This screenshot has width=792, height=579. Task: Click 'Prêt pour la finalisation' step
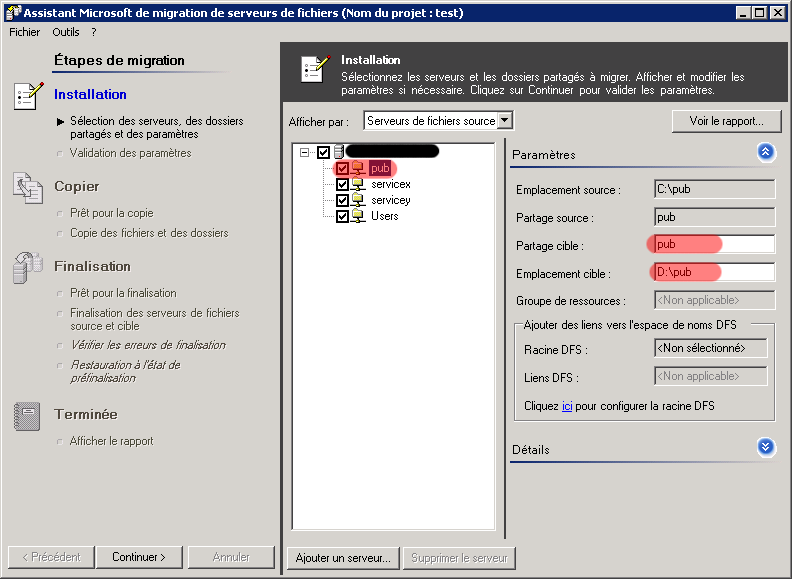(x=123, y=293)
